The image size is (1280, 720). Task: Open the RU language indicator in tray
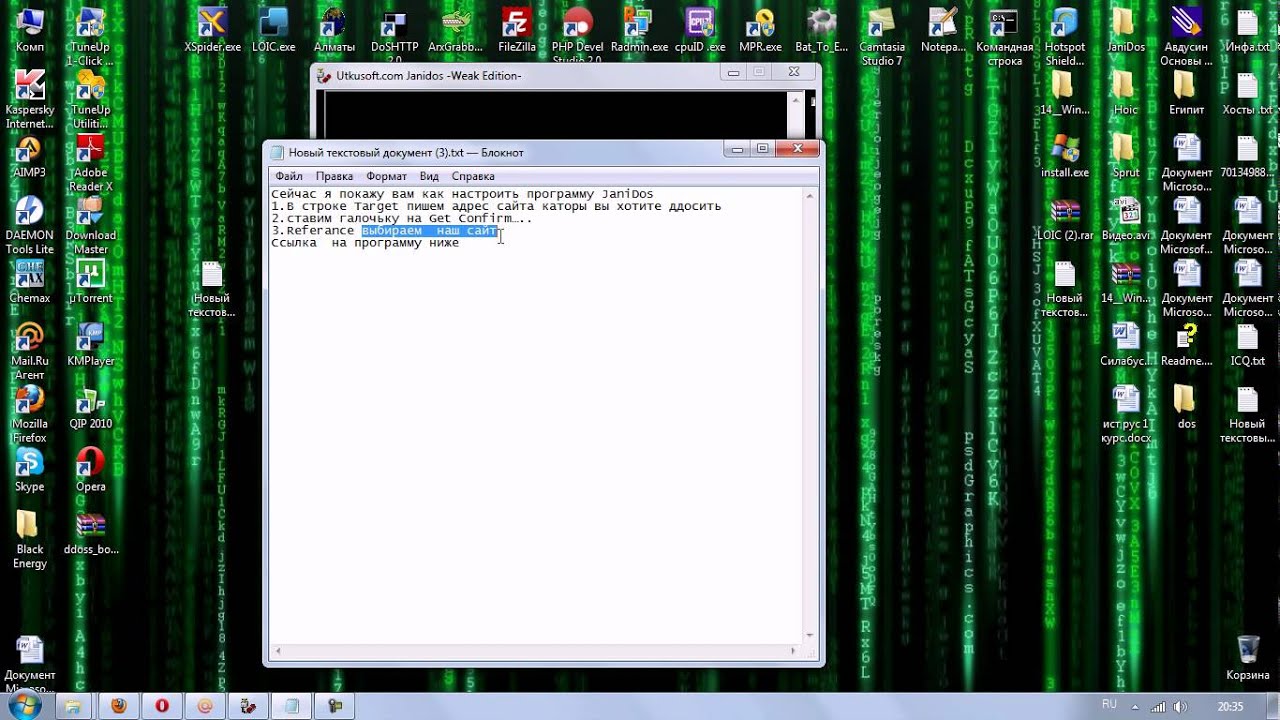click(x=1109, y=705)
